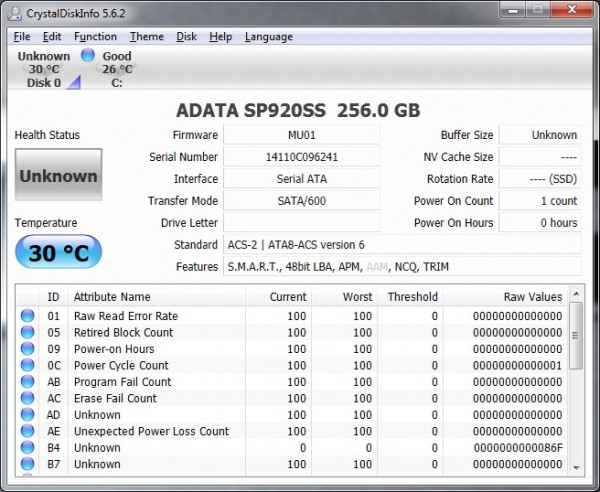
Task: Select the Power-on Hours attribute name
Action: [114, 349]
